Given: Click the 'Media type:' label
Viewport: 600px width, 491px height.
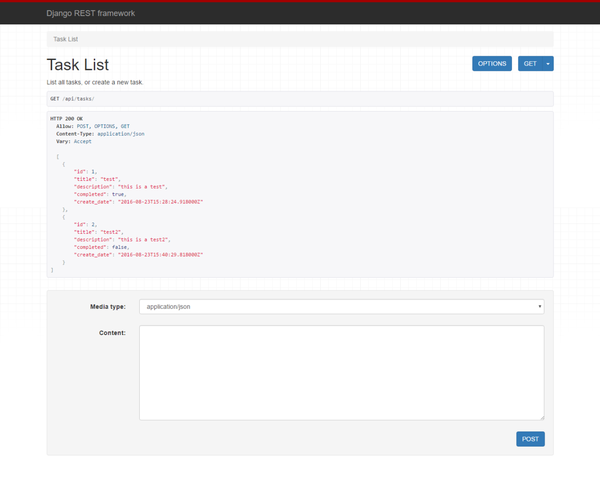Looking at the screenshot, I should [108, 307].
